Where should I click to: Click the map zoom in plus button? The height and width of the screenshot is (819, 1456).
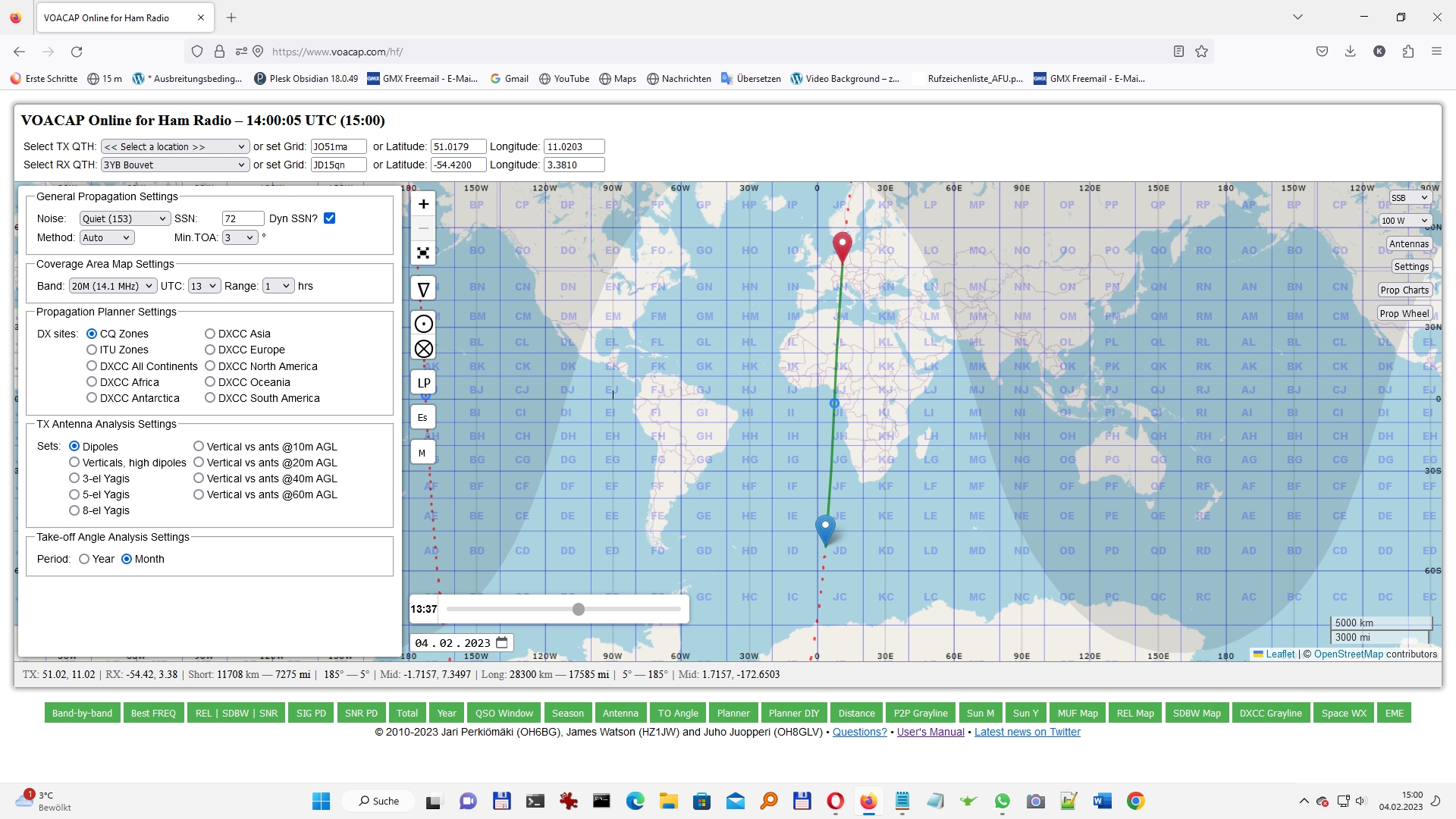pyautogui.click(x=423, y=204)
